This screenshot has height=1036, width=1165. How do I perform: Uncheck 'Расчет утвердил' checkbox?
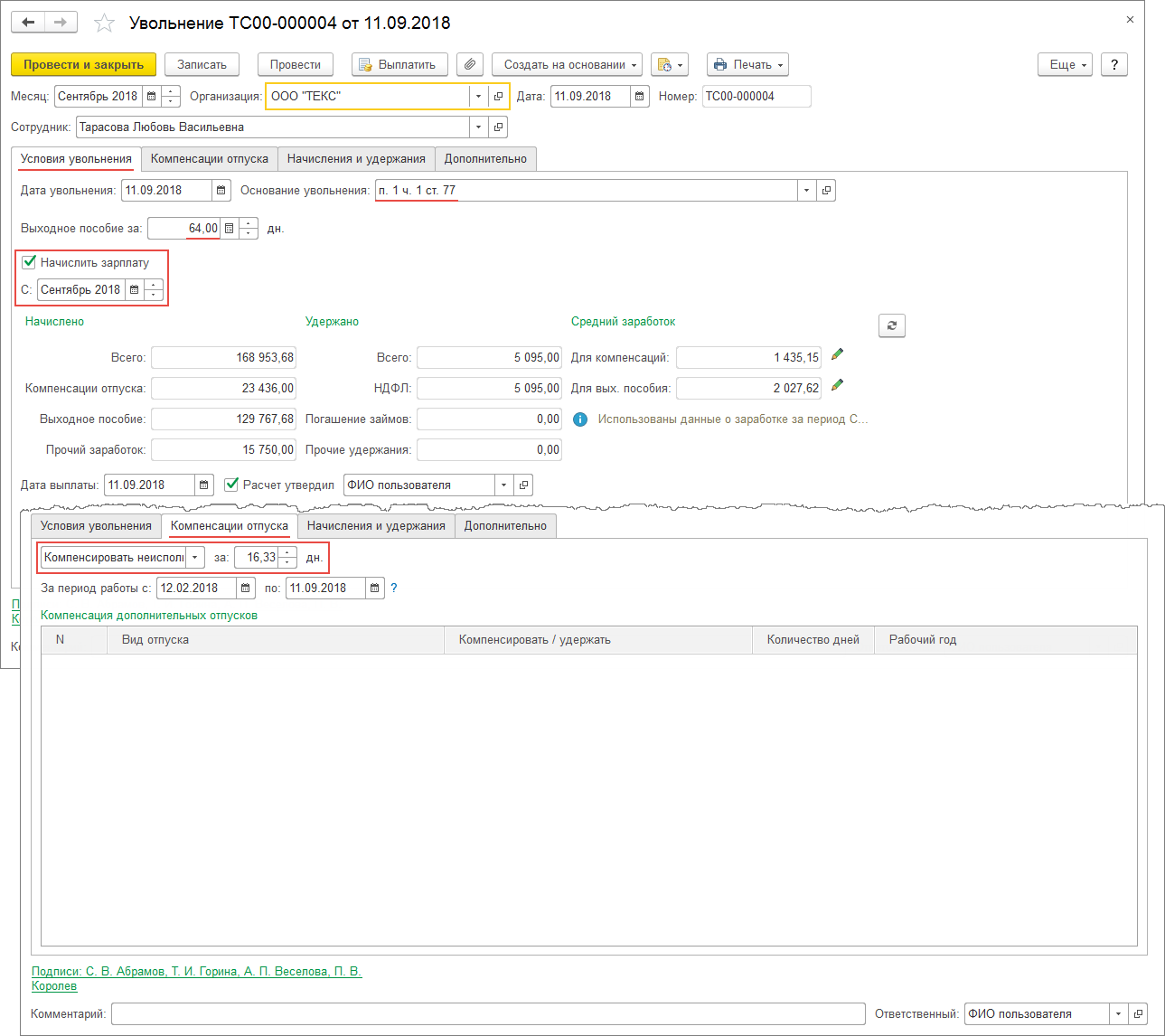[x=231, y=485]
